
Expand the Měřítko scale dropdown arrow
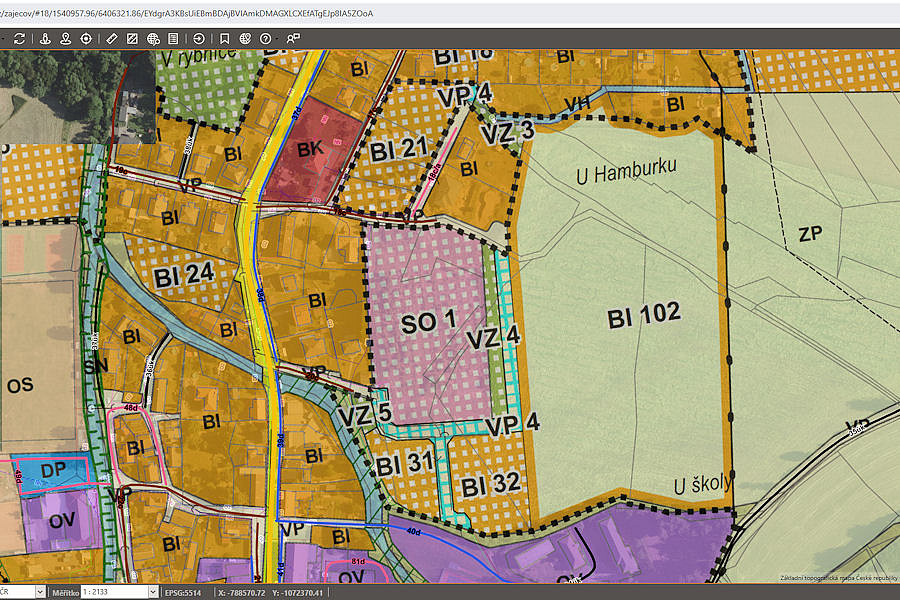[153, 592]
